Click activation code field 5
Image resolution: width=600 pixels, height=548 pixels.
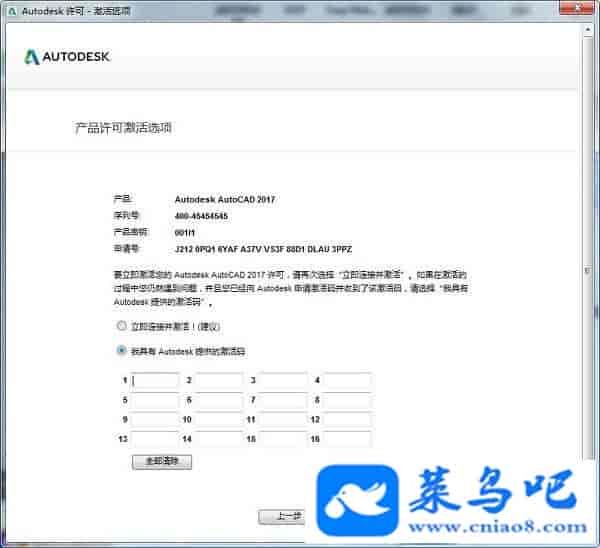pyautogui.click(x=155, y=400)
